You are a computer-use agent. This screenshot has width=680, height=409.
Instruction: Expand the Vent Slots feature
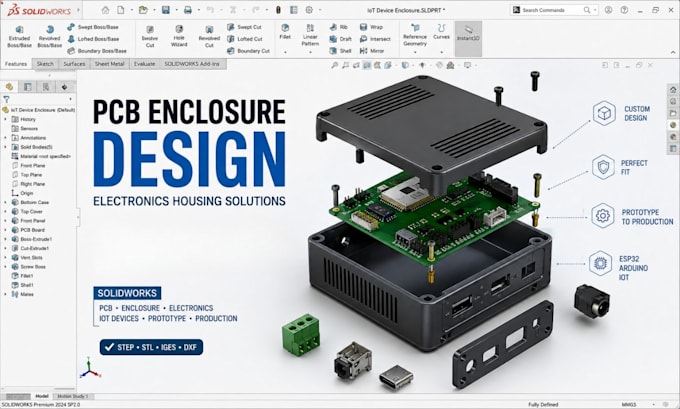(x=6, y=257)
